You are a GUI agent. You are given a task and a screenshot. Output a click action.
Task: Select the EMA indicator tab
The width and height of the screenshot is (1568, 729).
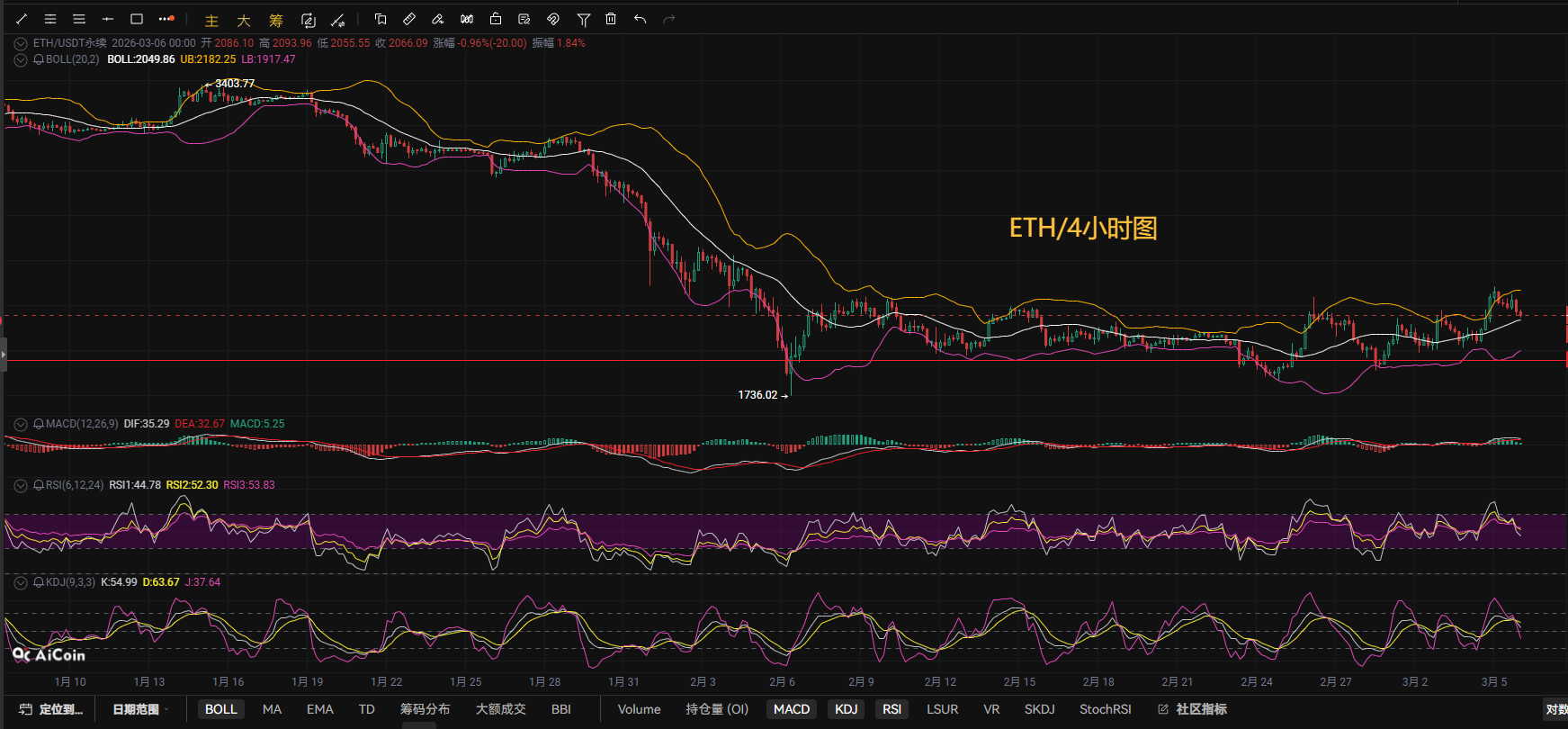[319, 709]
